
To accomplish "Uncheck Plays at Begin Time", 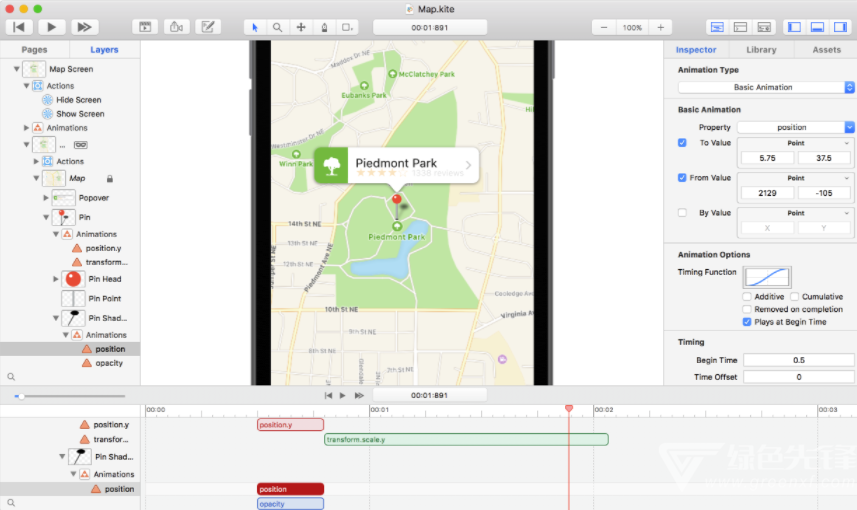I will (x=747, y=322).
